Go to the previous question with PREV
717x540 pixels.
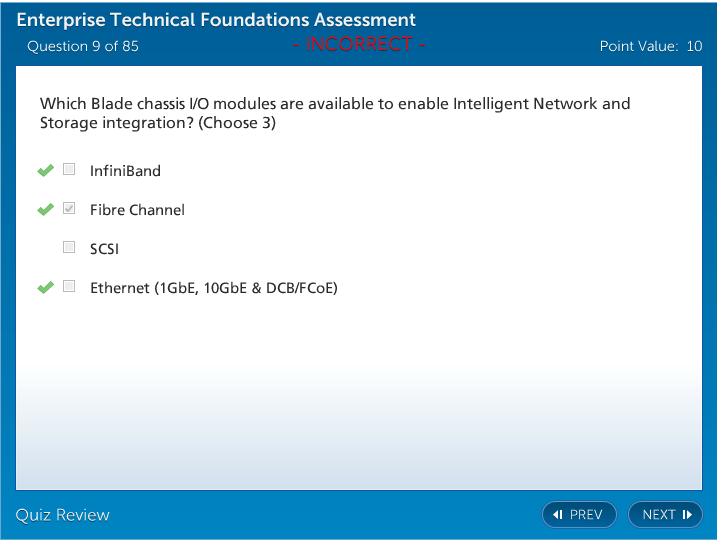click(579, 515)
